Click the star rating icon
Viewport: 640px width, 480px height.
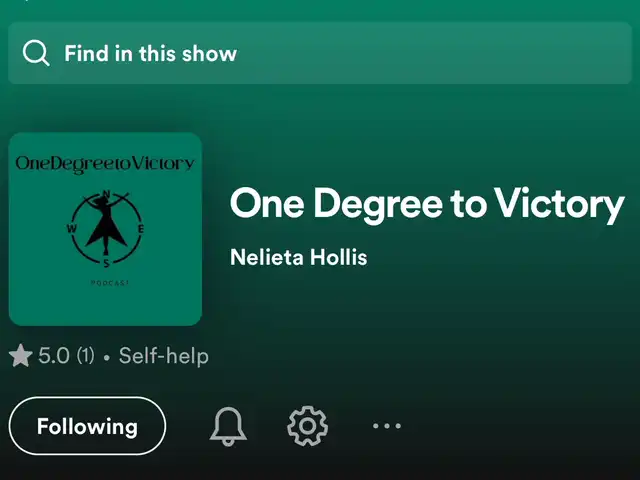tap(20, 356)
